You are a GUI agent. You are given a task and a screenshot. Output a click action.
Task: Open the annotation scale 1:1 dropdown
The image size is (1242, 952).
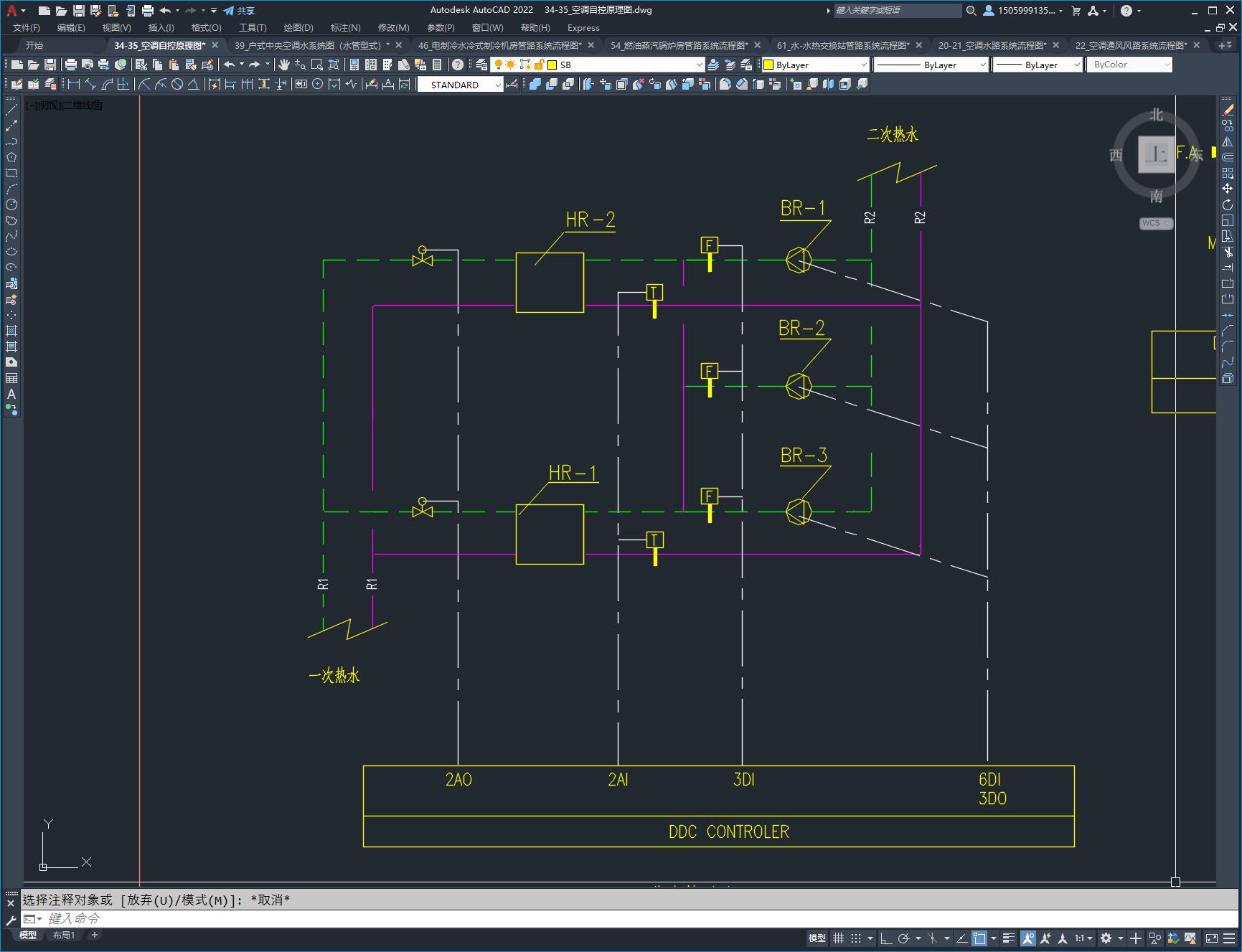pos(1083,938)
